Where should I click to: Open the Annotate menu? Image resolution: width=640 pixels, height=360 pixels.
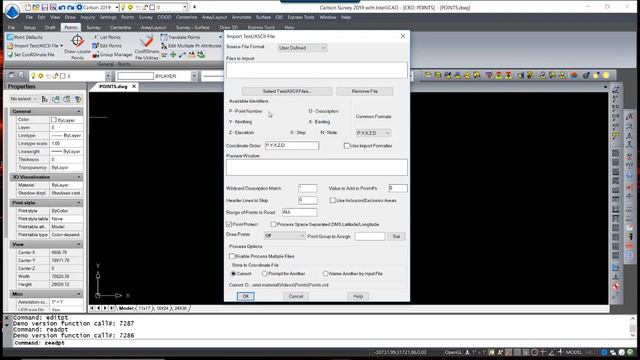coord(241,17)
